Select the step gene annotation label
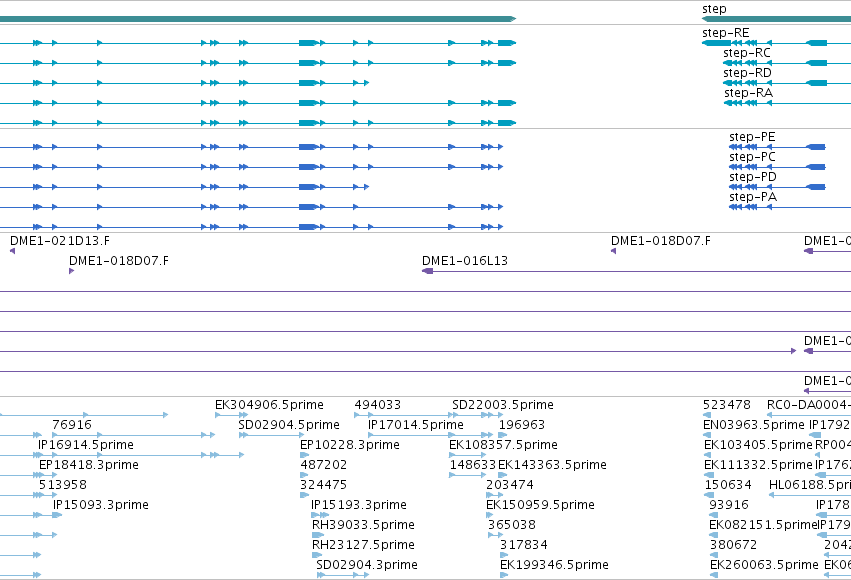Screen dimensions: 851x580 point(714,9)
